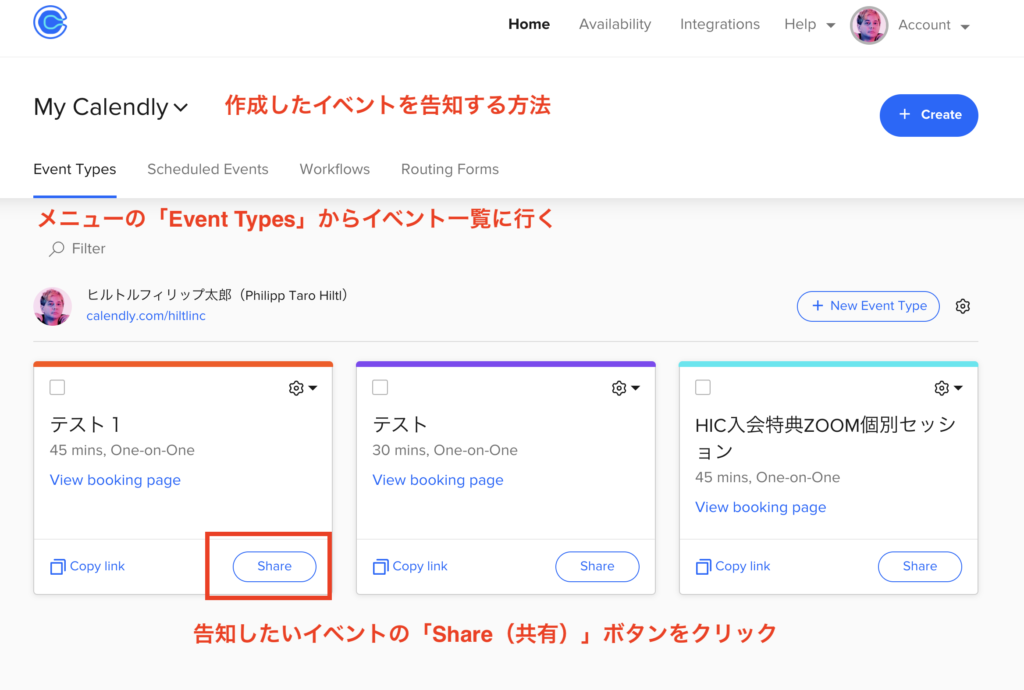Click the blue Create button
The width and height of the screenshot is (1024, 690).
[x=929, y=115]
